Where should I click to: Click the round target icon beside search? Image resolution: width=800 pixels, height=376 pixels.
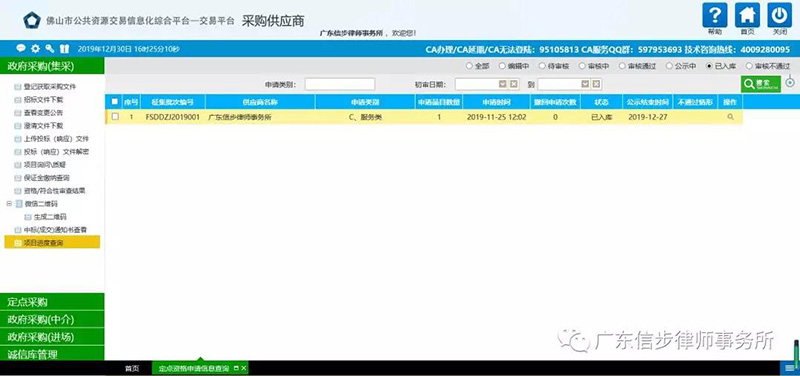coord(790,83)
